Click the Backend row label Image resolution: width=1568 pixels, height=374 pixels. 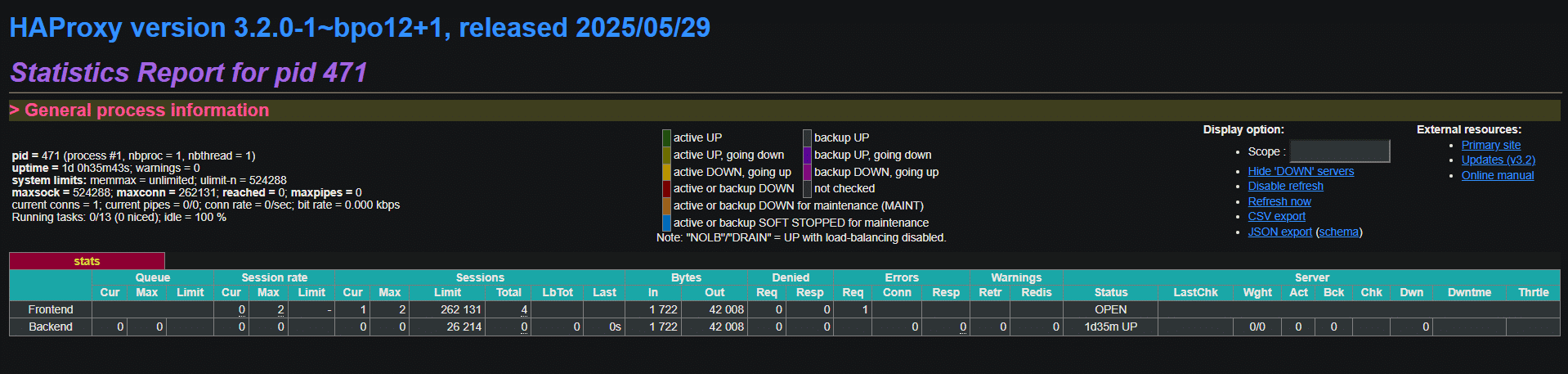pos(51,327)
